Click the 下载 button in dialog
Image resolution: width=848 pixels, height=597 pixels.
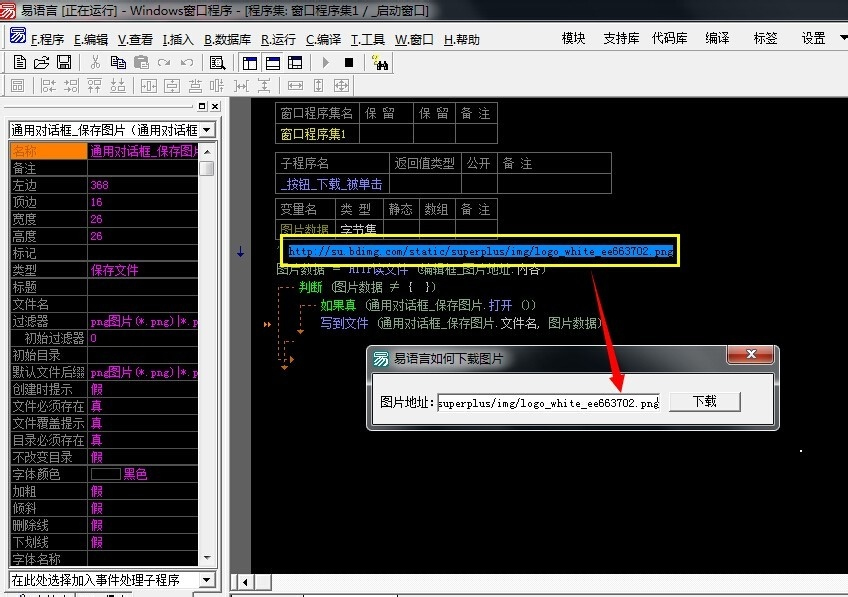[704, 401]
